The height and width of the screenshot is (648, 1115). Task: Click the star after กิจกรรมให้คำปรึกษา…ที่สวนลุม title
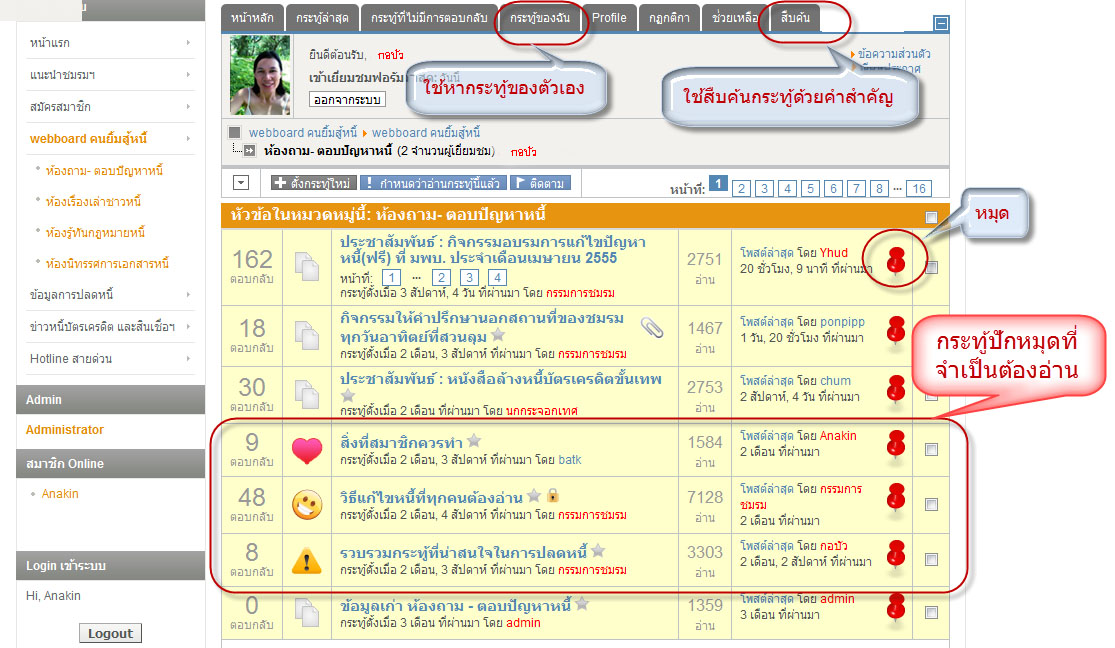[x=498, y=334]
